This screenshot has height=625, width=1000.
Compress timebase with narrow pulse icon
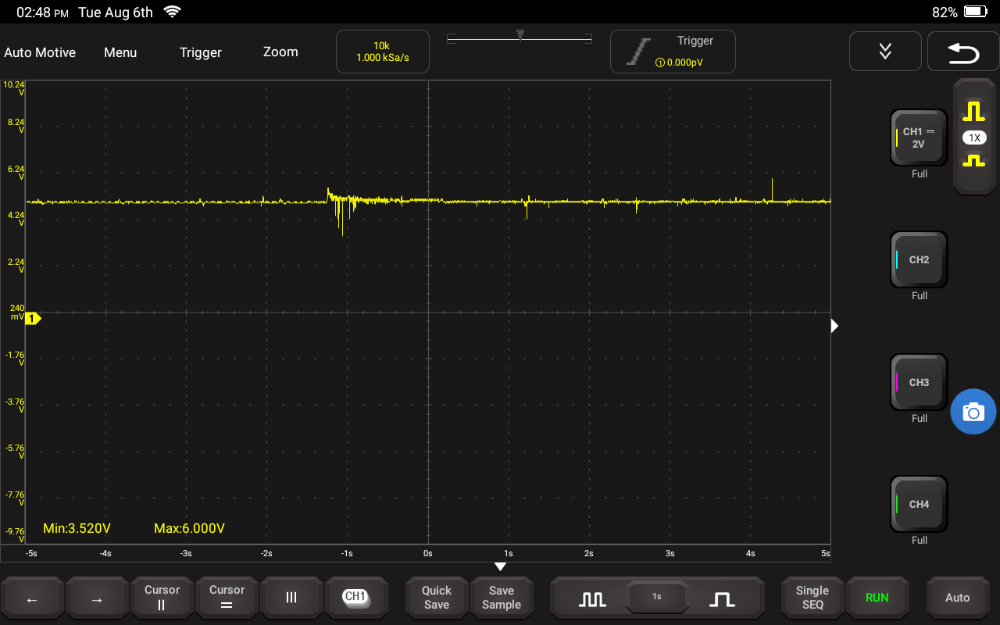coord(593,598)
